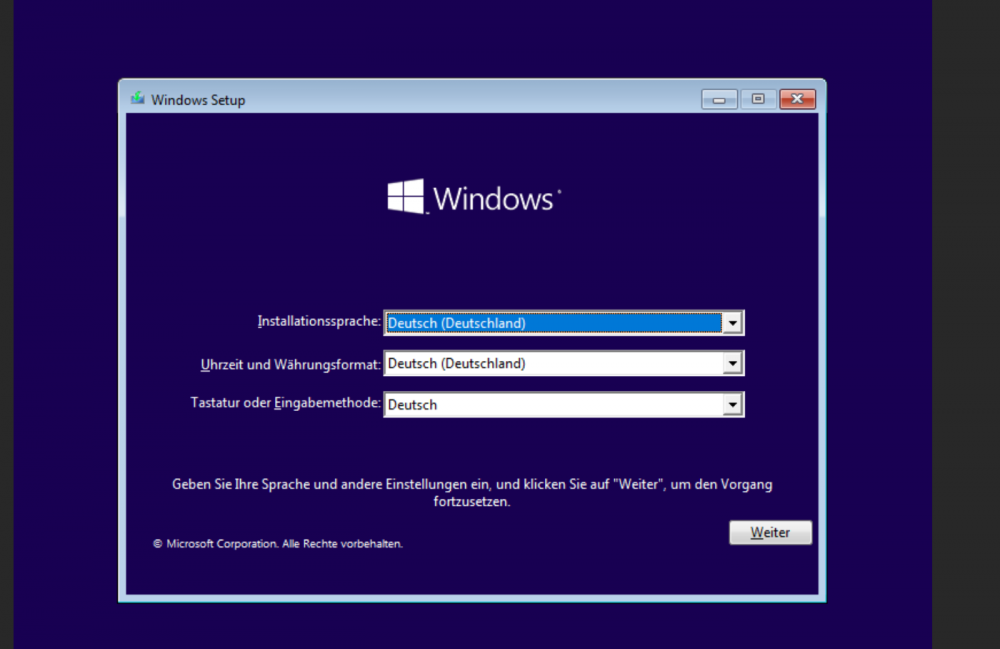Close the Windows Setup window
The width and height of the screenshot is (1000, 649).
pyautogui.click(x=797, y=99)
